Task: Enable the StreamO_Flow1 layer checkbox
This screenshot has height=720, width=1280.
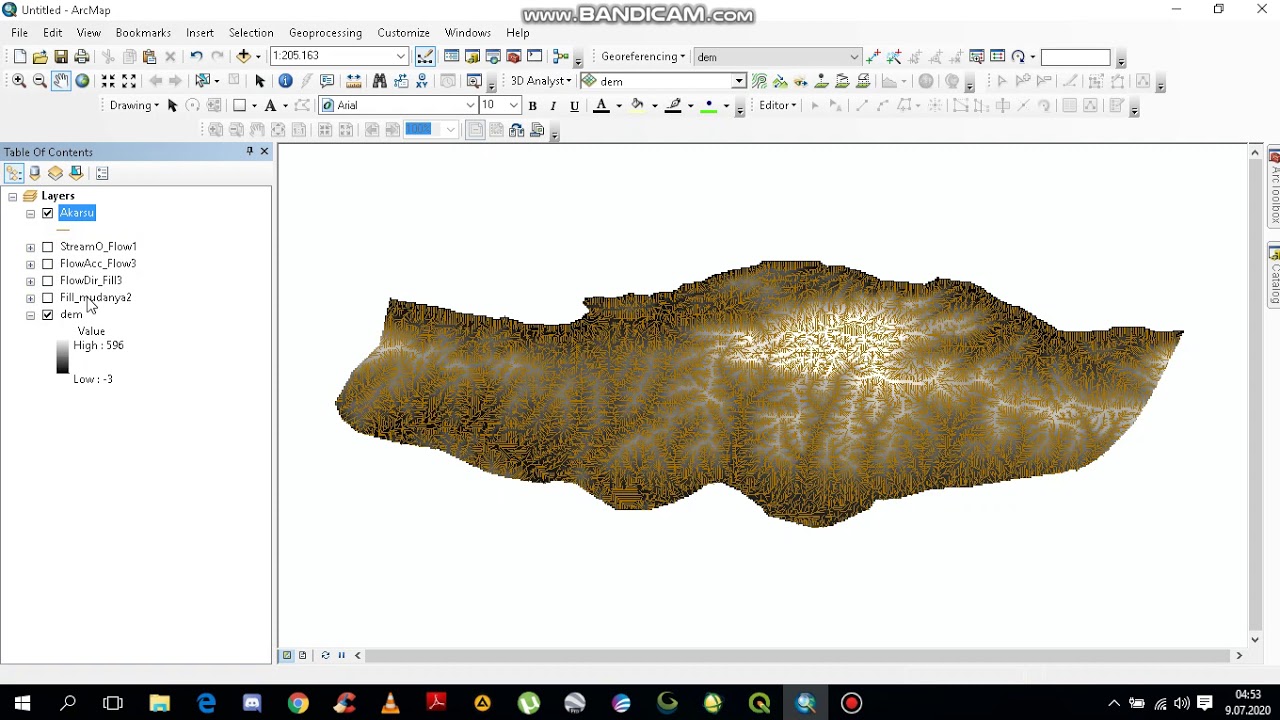Action: click(x=47, y=247)
